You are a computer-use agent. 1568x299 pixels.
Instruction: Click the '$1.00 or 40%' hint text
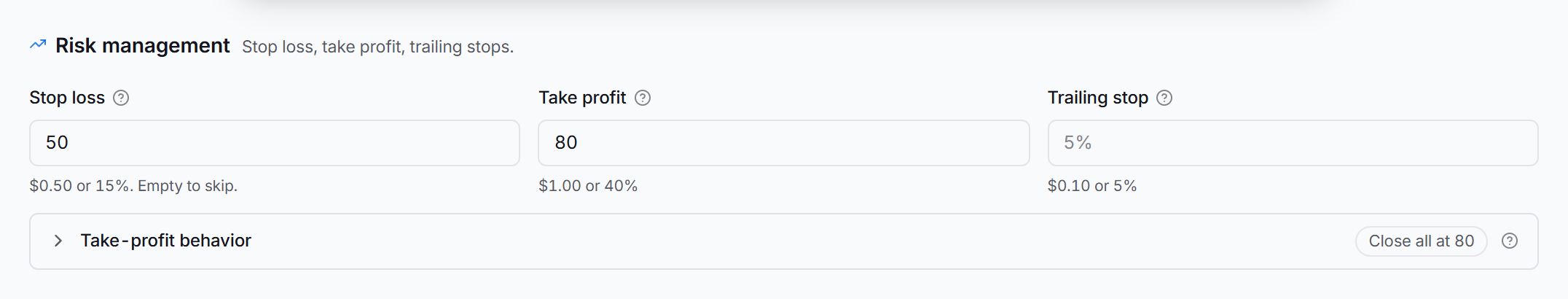pyautogui.click(x=588, y=186)
